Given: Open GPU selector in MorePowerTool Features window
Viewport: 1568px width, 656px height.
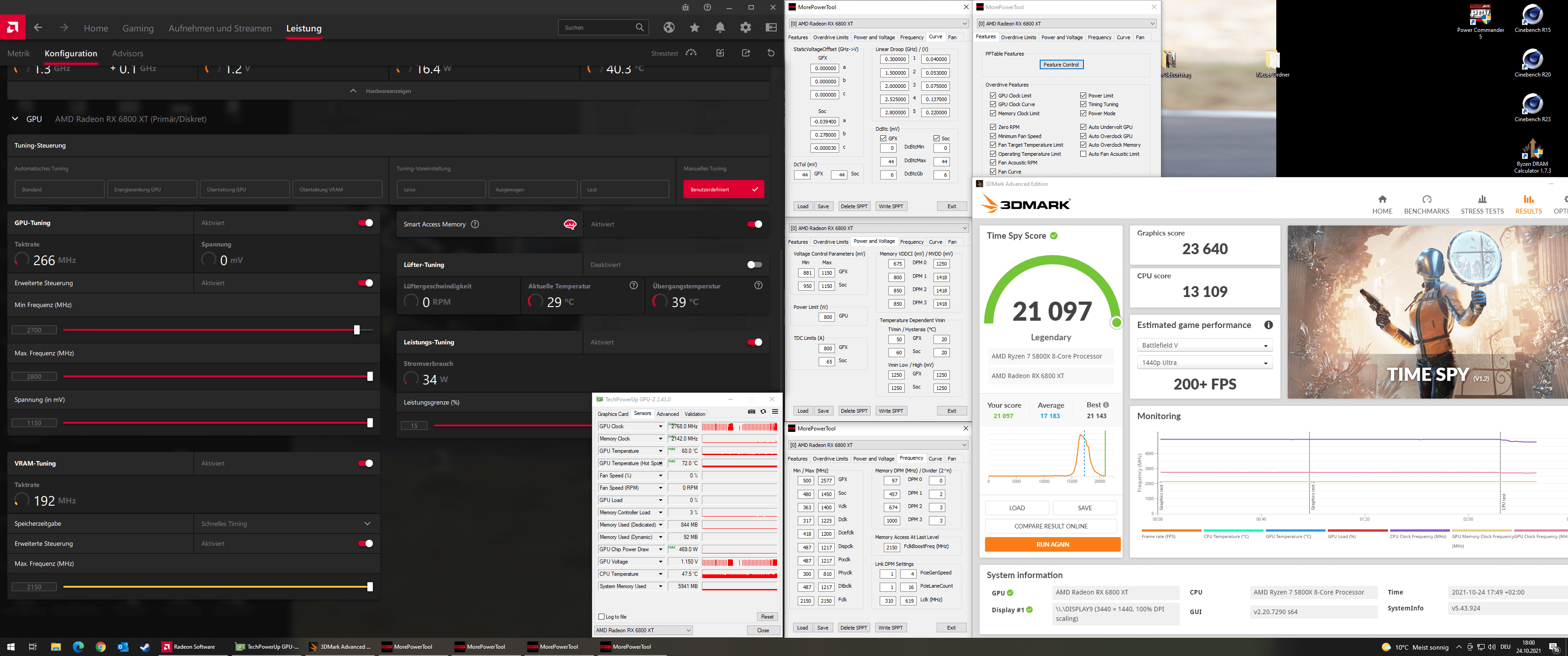Looking at the screenshot, I should click(1067, 24).
